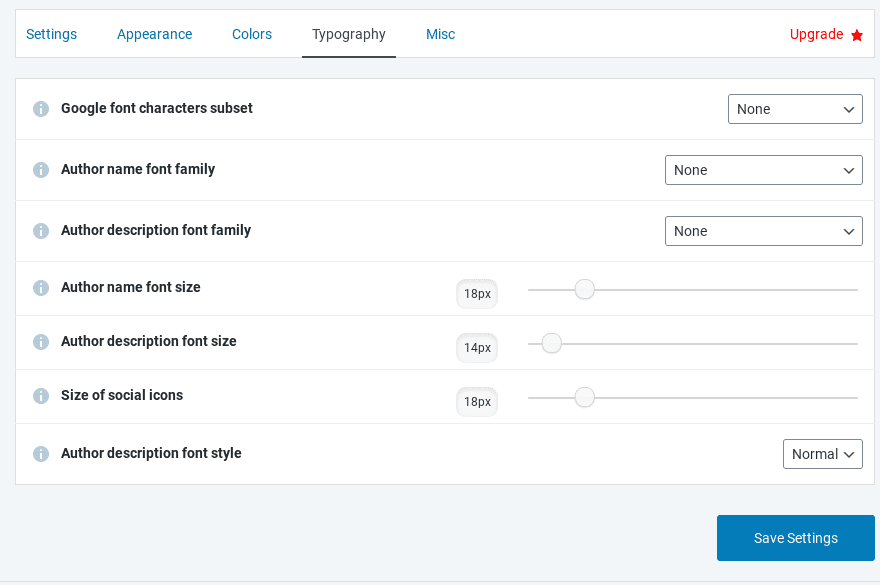Click the Save Settings button
The width and height of the screenshot is (880, 585).
click(795, 538)
